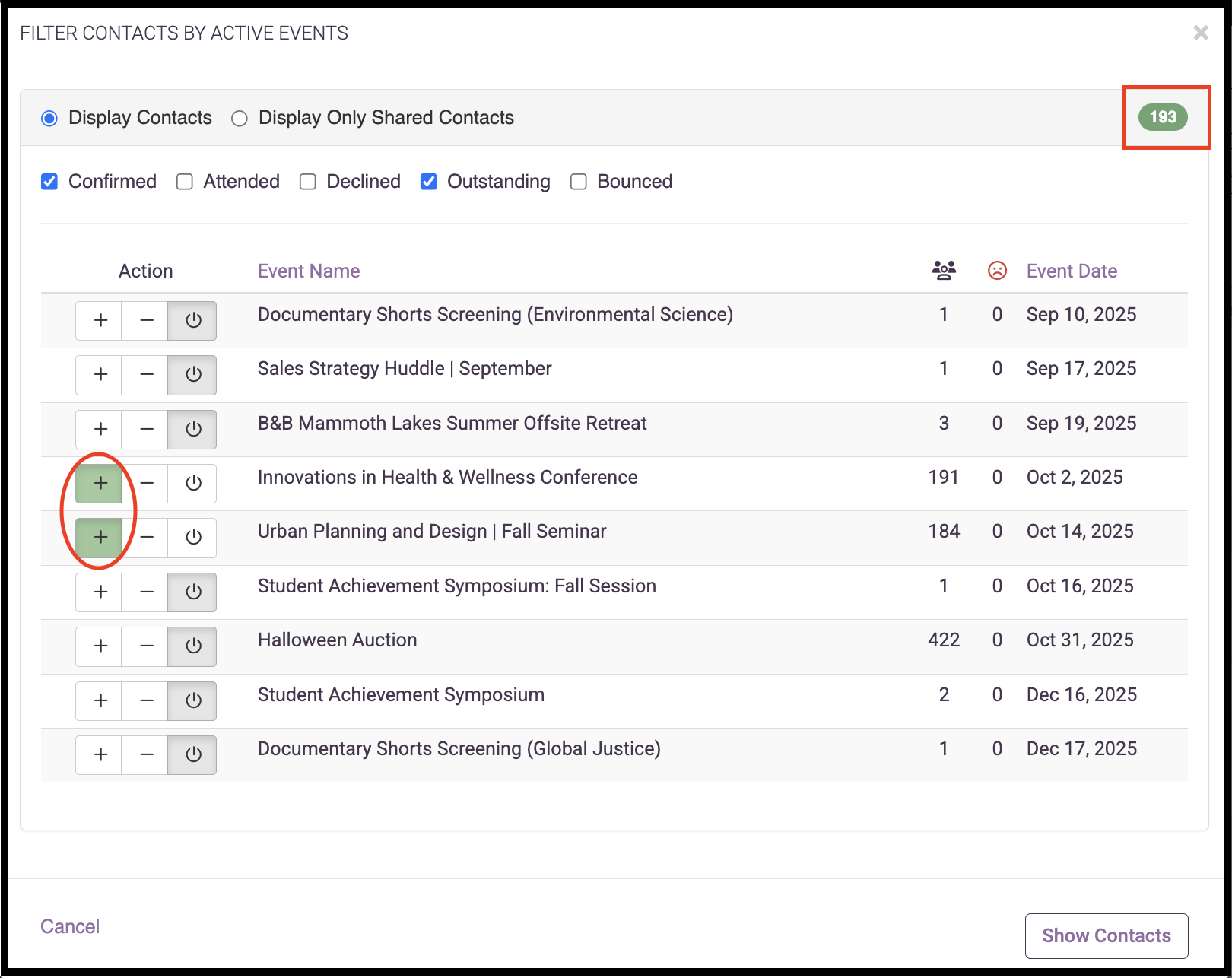
Task: Include the December 16 Student Achievement Symposium
Action: [100, 700]
